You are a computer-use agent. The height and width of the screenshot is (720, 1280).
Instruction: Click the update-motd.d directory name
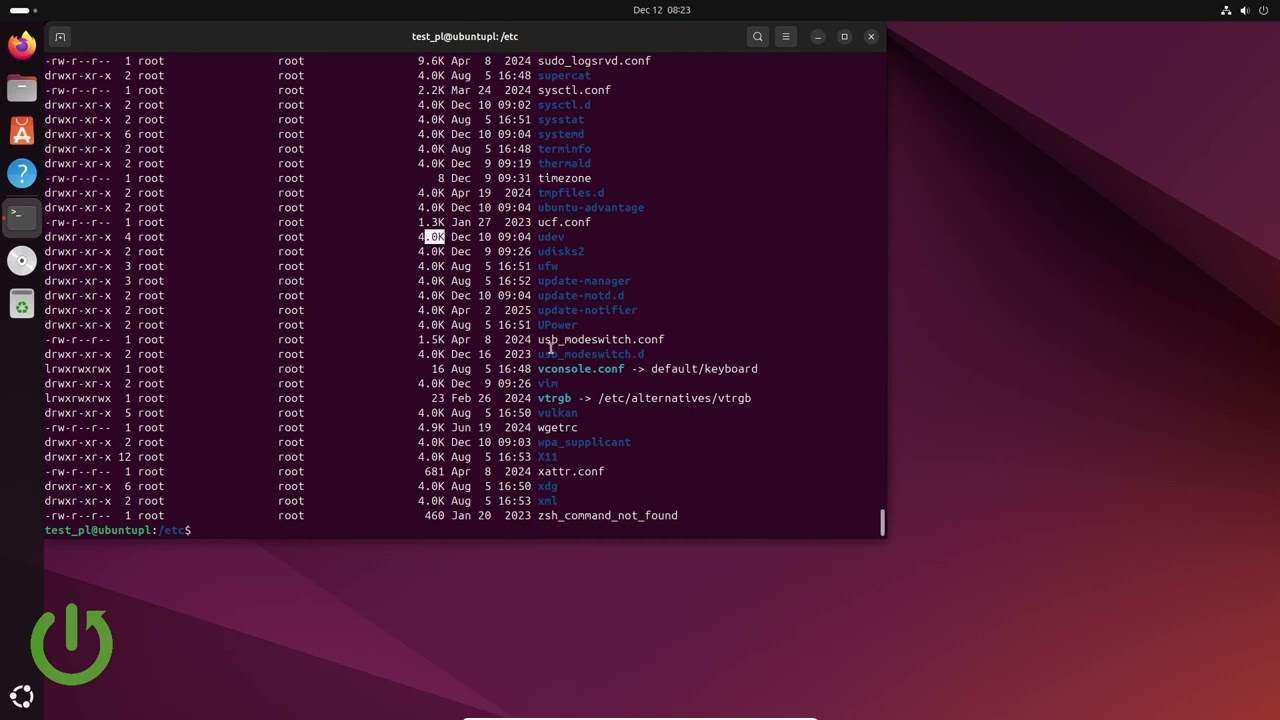click(x=581, y=295)
